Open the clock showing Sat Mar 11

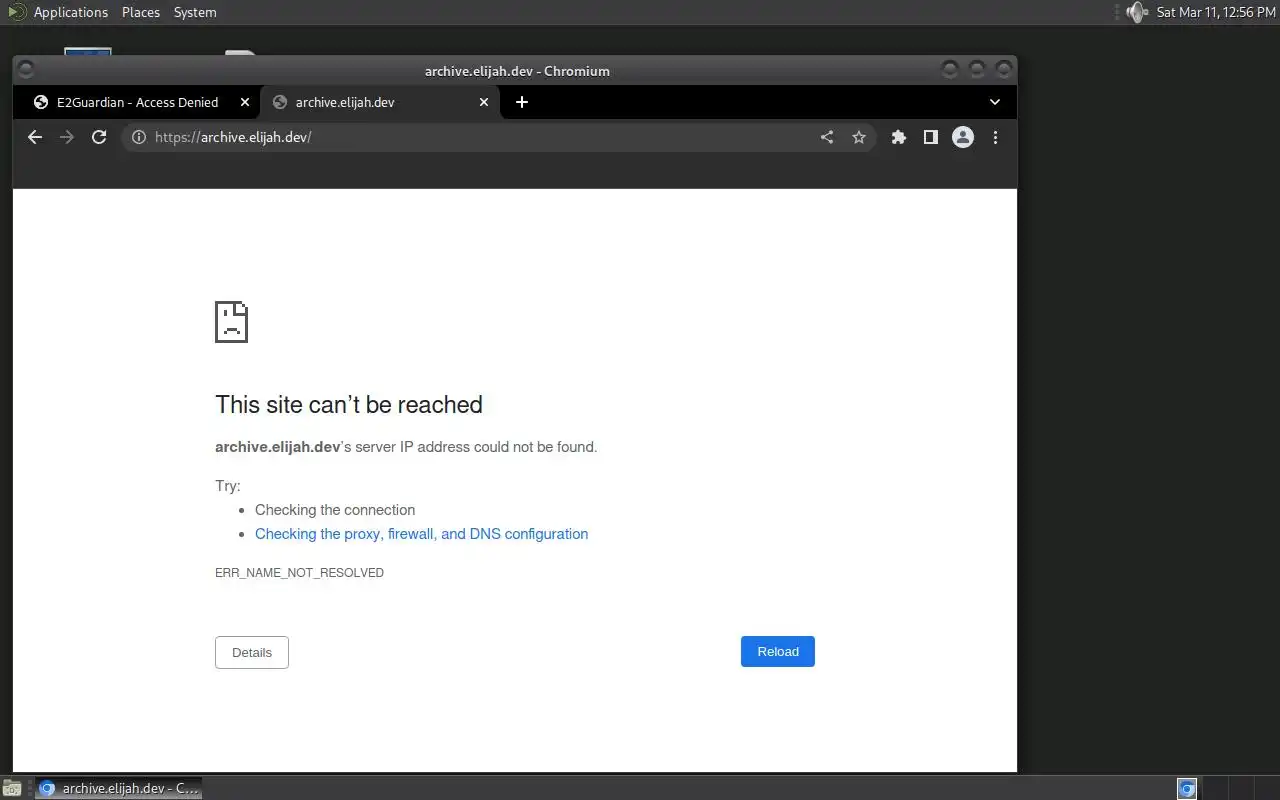(x=1216, y=12)
